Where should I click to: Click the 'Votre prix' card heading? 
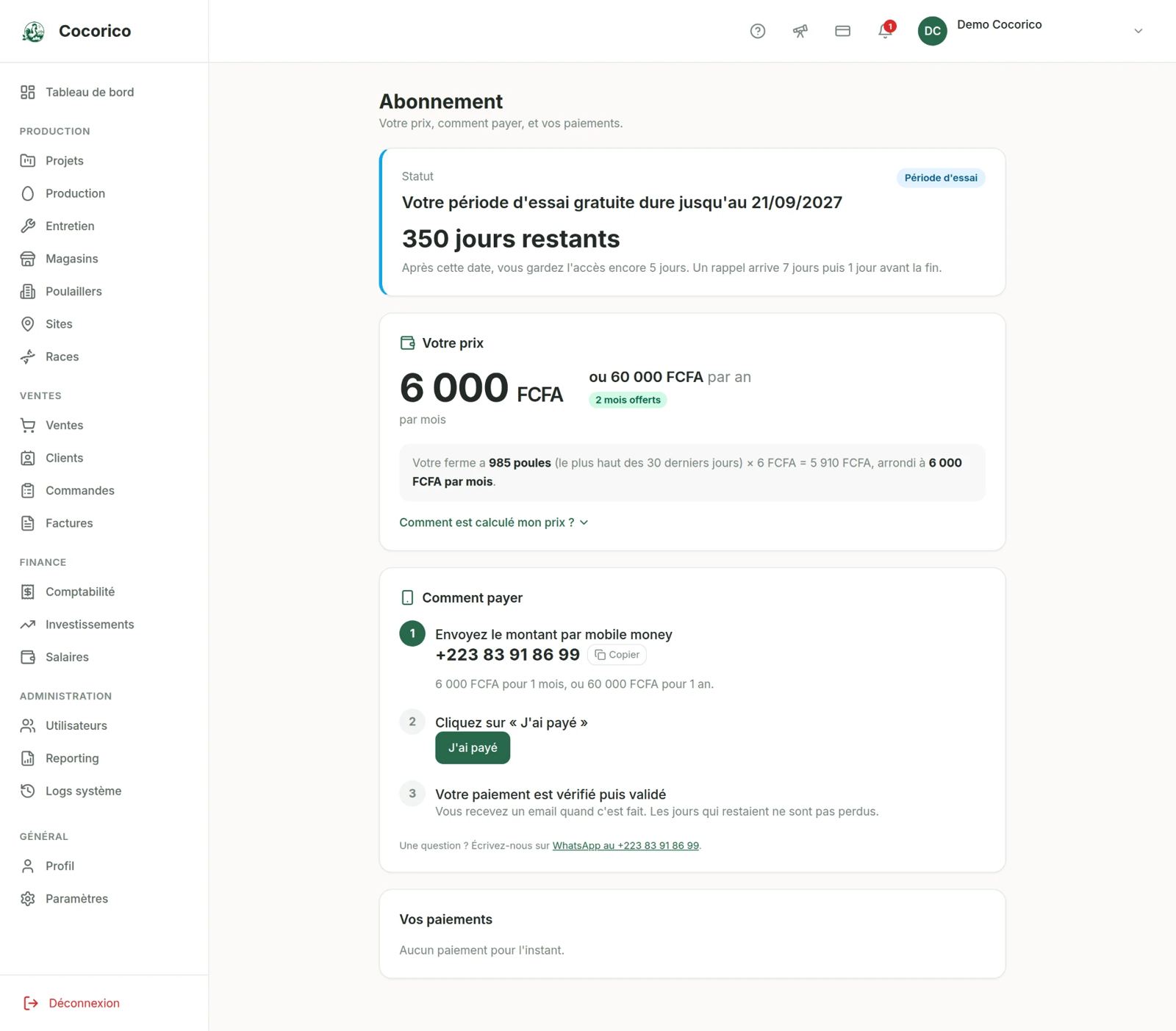coord(453,343)
